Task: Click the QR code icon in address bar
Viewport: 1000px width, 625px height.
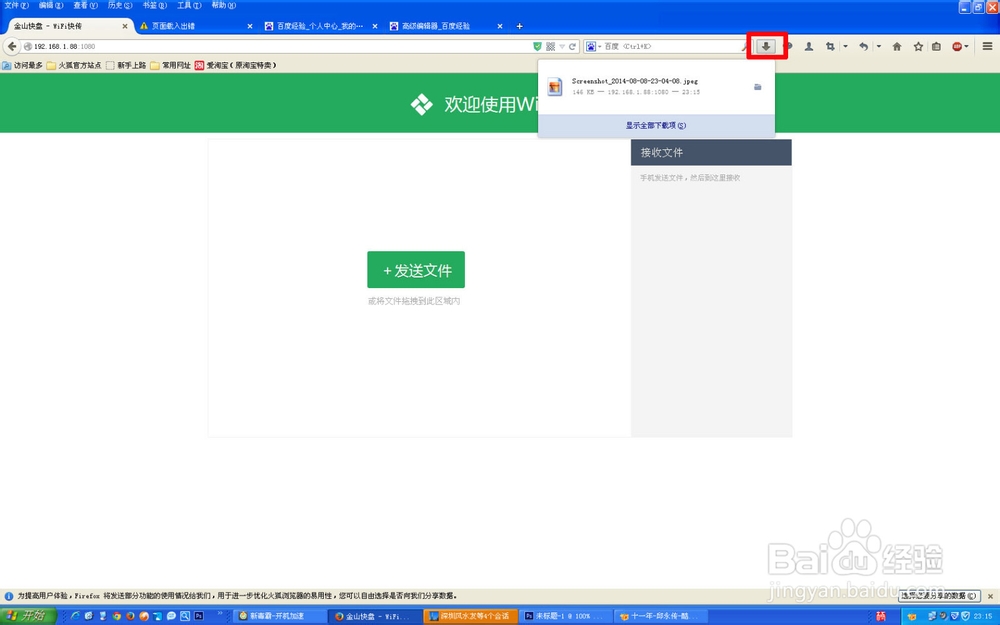Action: [x=550, y=47]
